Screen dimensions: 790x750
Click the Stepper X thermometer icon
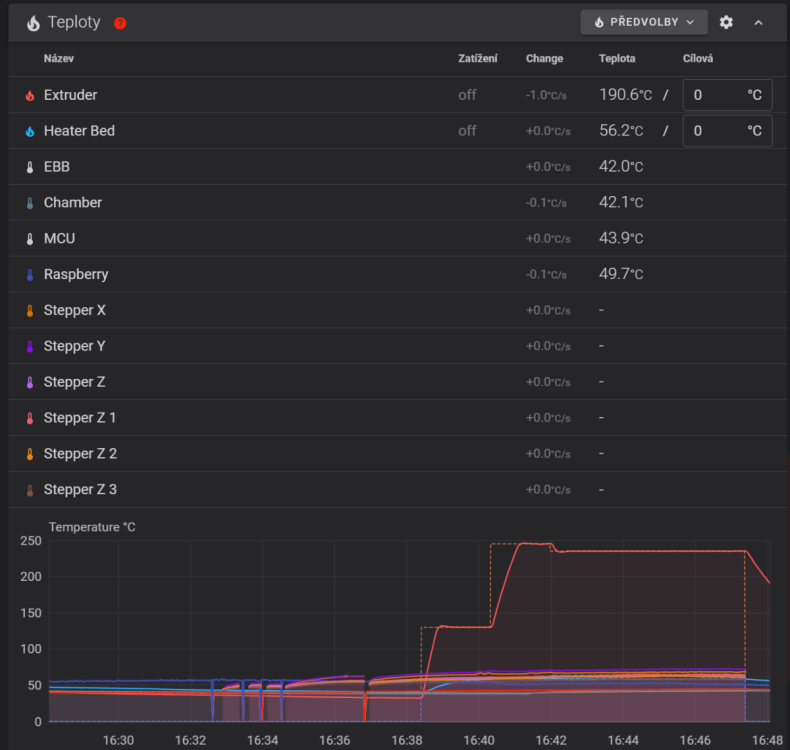coord(30,310)
